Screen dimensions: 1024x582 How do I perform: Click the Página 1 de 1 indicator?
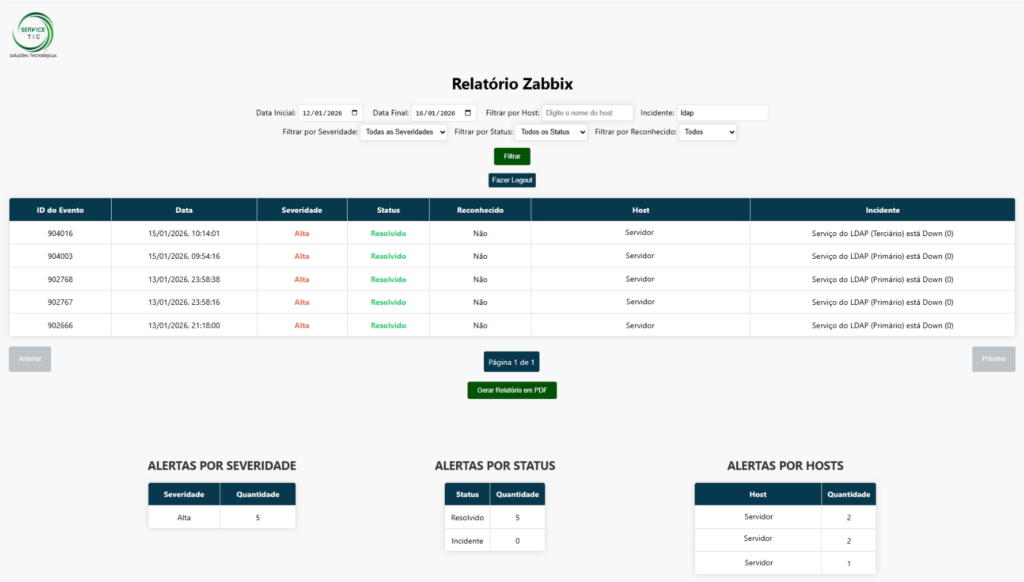coord(512,362)
